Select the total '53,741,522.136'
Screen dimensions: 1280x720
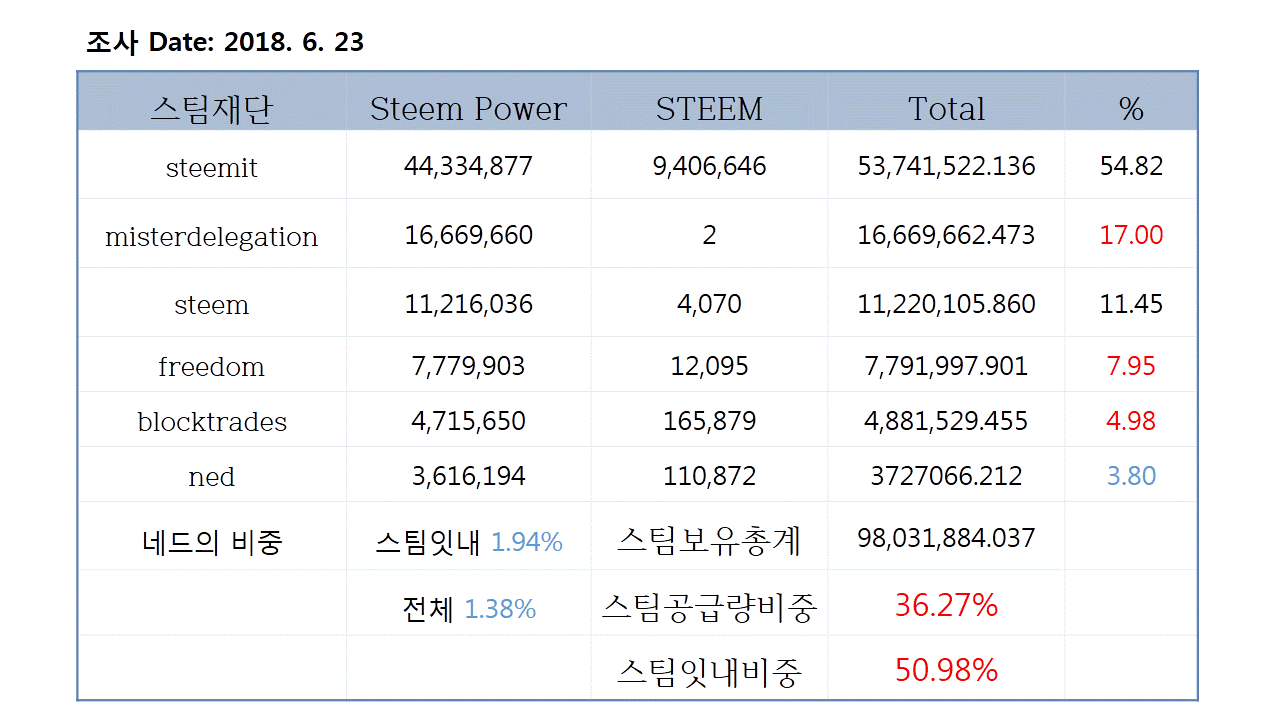click(946, 166)
